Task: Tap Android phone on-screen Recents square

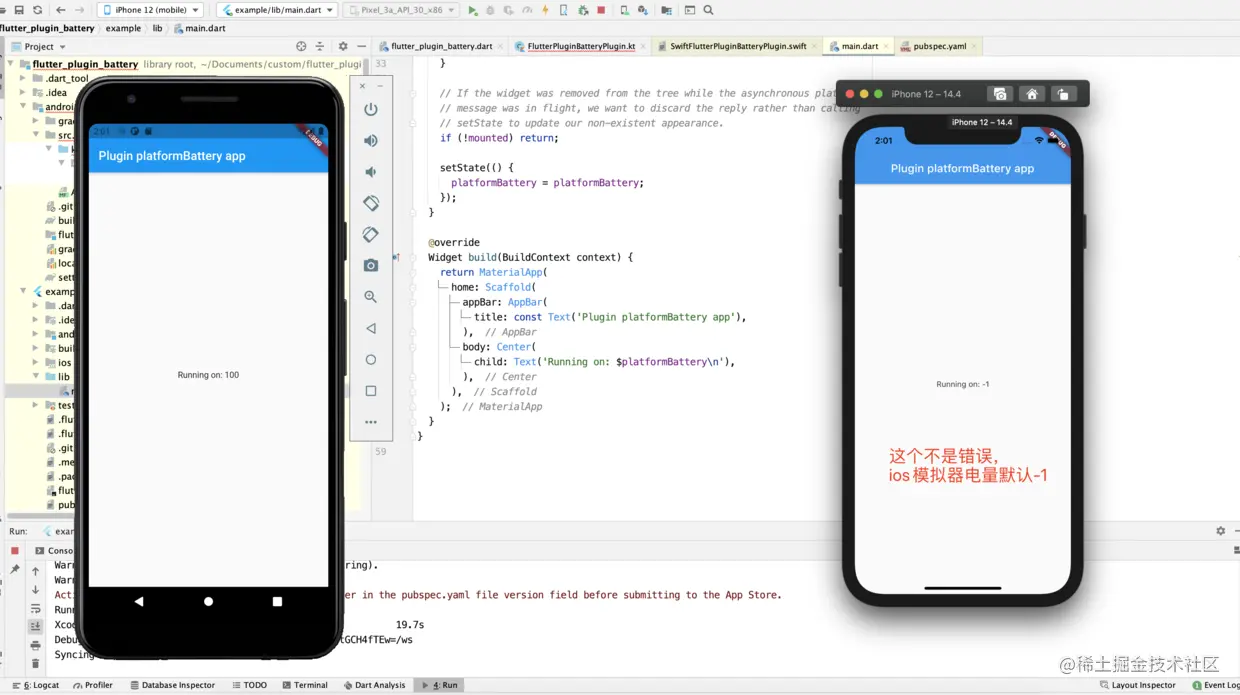Action: point(277,601)
